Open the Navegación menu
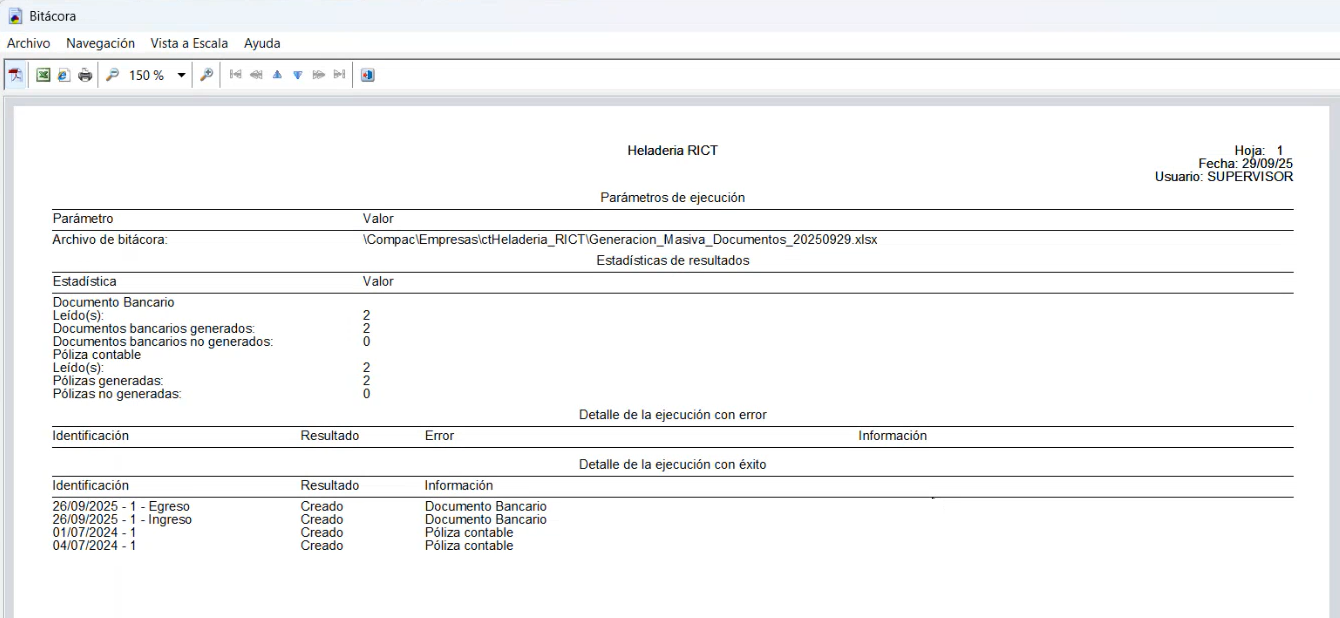 coord(100,43)
